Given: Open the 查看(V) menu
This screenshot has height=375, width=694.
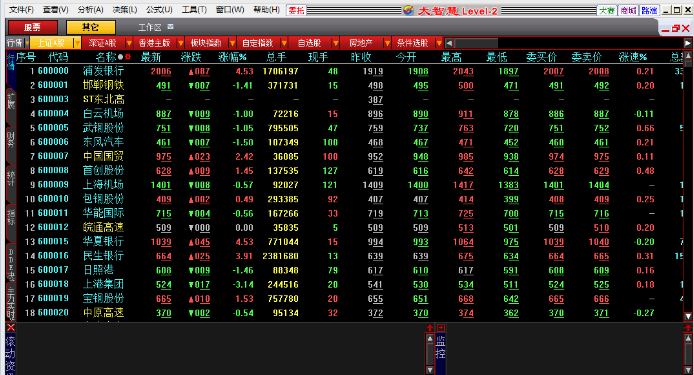Looking at the screenshot, I should (55, 10).
